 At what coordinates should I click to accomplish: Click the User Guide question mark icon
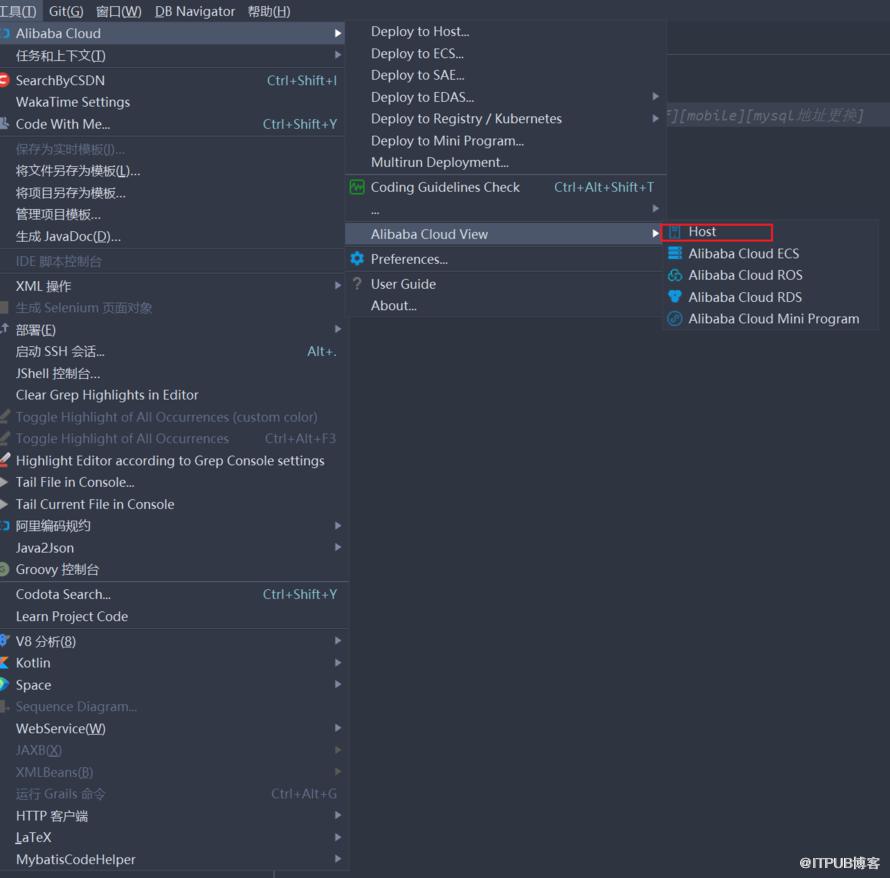357,283
